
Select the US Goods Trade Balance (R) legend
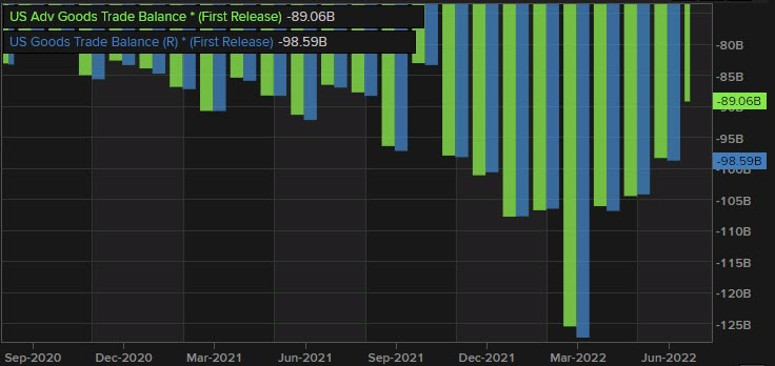click(208, 42)
